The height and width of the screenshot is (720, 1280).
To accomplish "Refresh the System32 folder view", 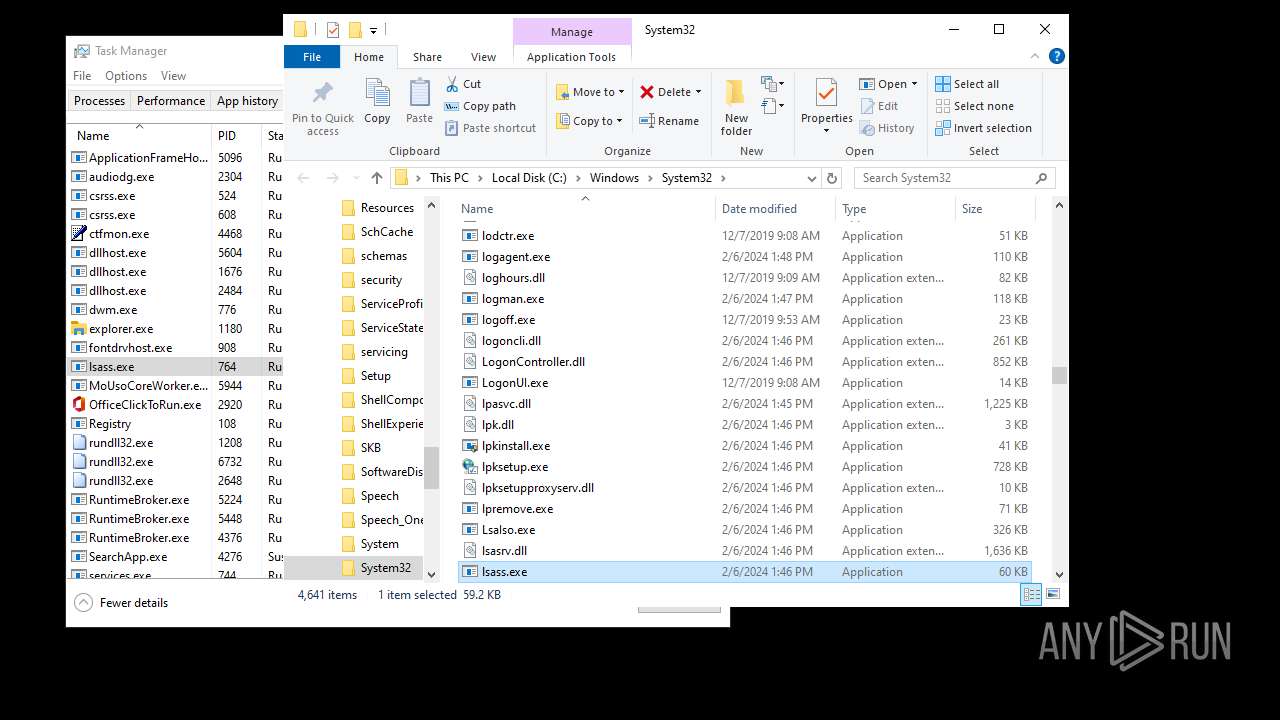I will pyautogui.click(x=832, y=178).
